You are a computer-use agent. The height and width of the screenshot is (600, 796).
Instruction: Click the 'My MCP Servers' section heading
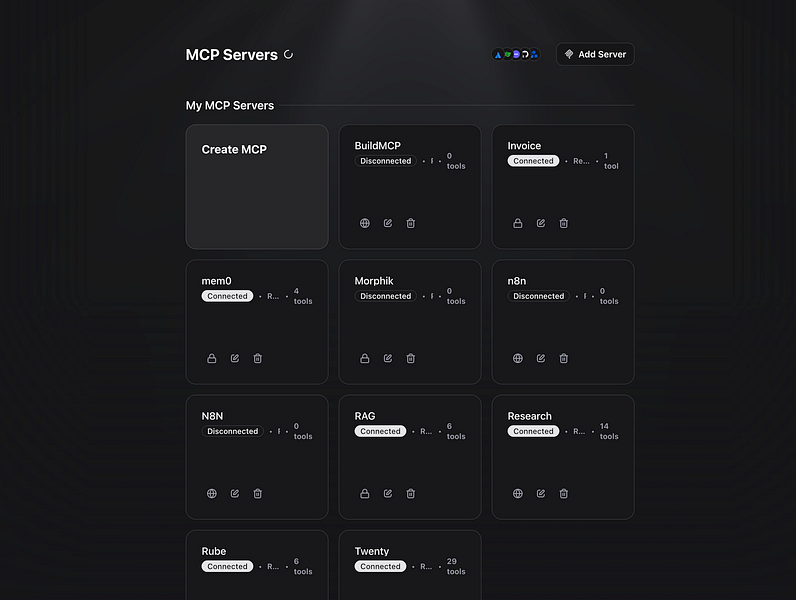pyautogui.click(x=229, y=106)
